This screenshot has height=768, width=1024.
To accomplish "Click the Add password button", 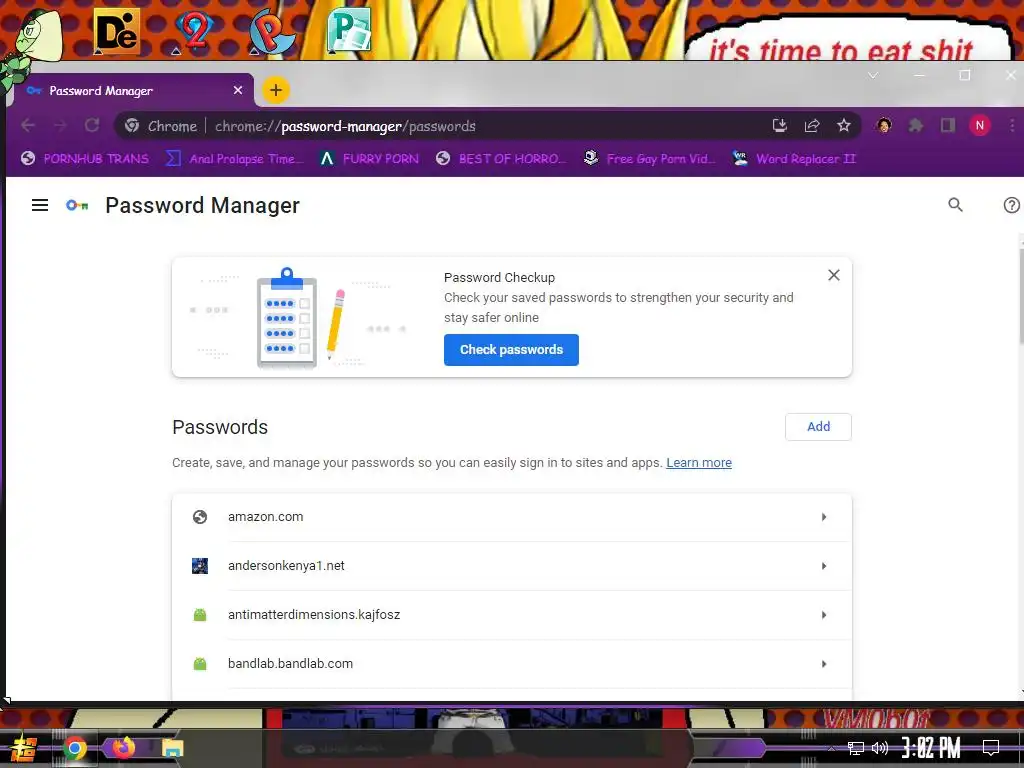I will (818, 426).
